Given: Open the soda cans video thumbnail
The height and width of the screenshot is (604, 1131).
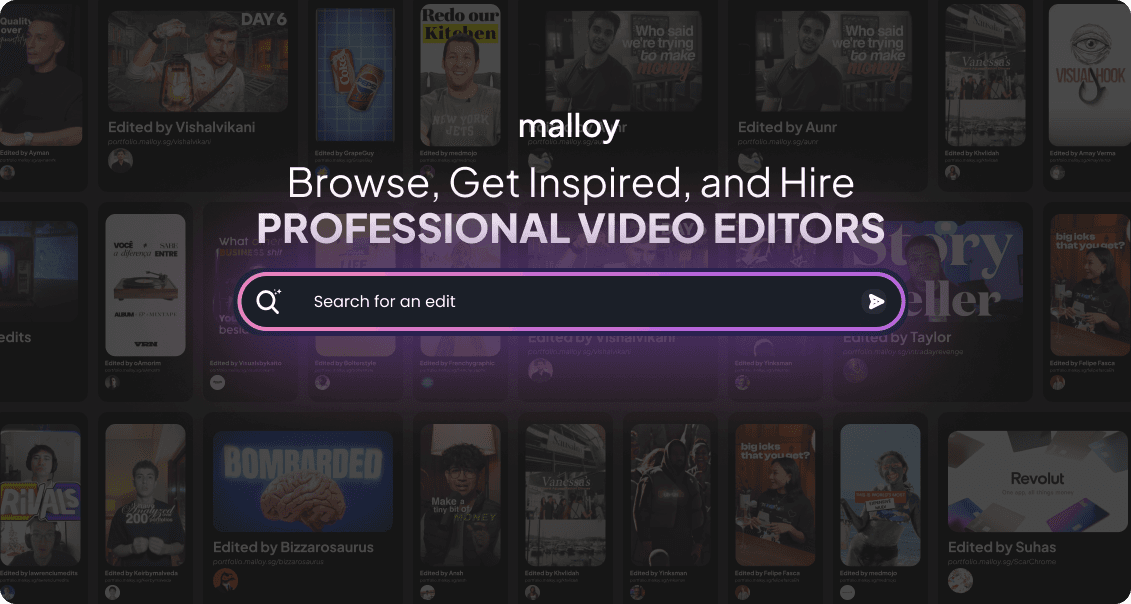Looking at the screenshot, I should (x=354, y=75).
